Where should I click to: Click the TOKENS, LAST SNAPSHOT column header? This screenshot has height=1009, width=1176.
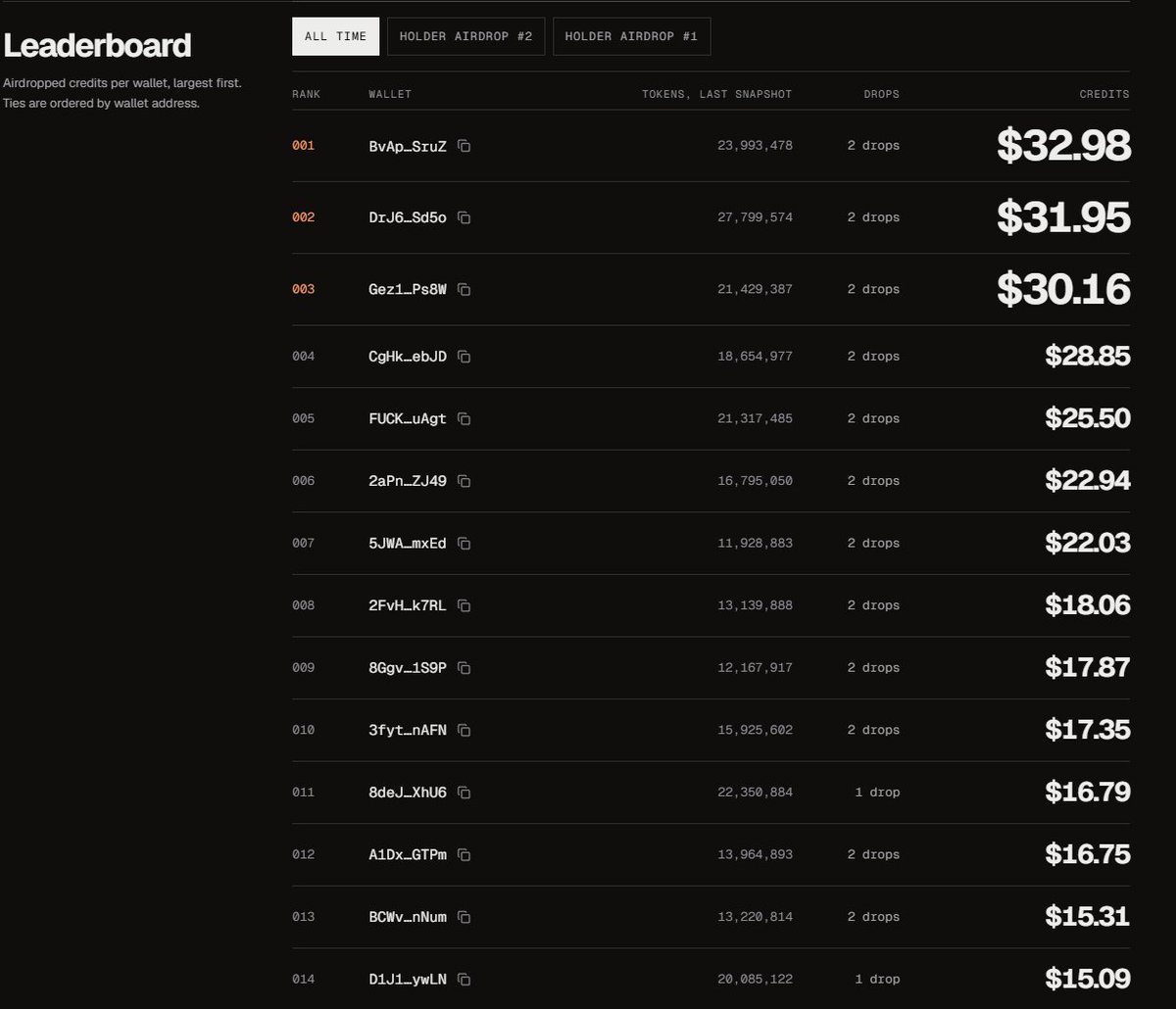pos(716,94)
